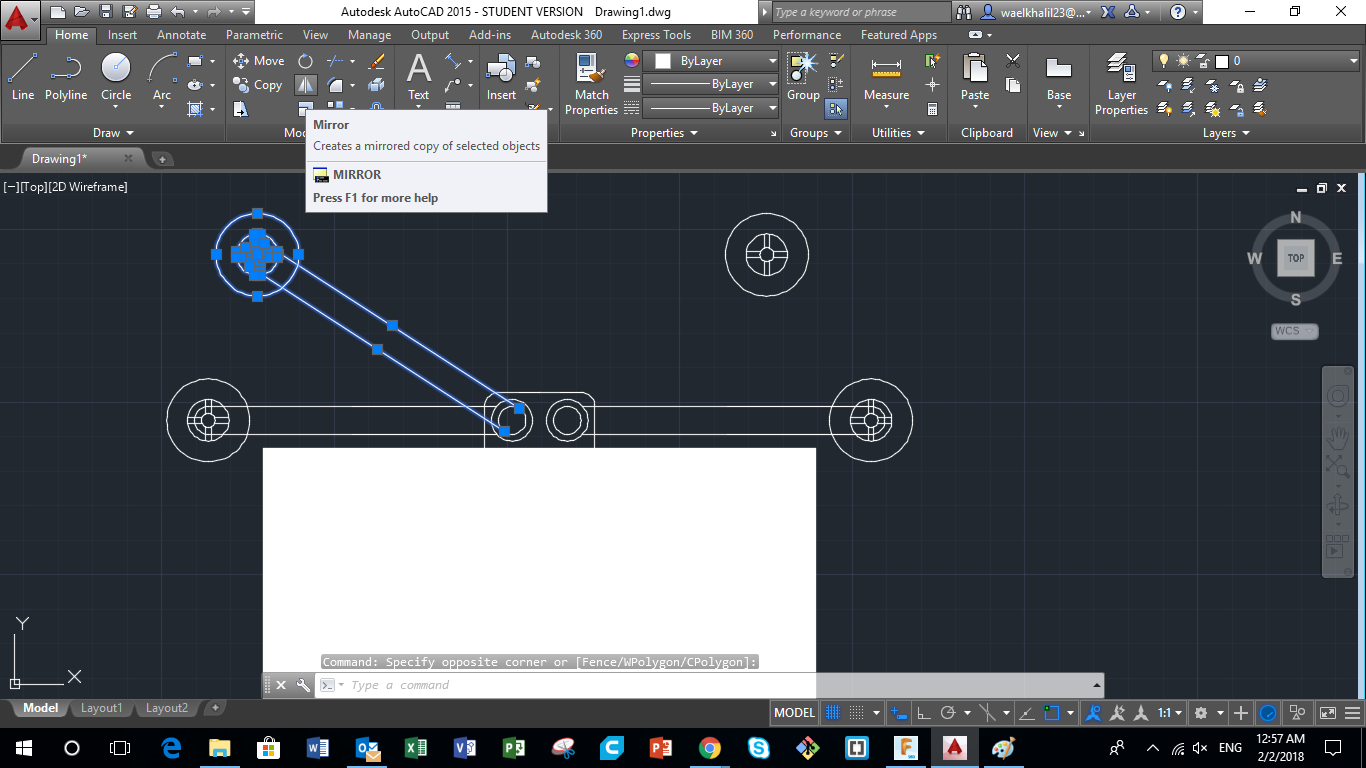Click the [Top] view control label

pyautogui.click(x=34, y=187)
